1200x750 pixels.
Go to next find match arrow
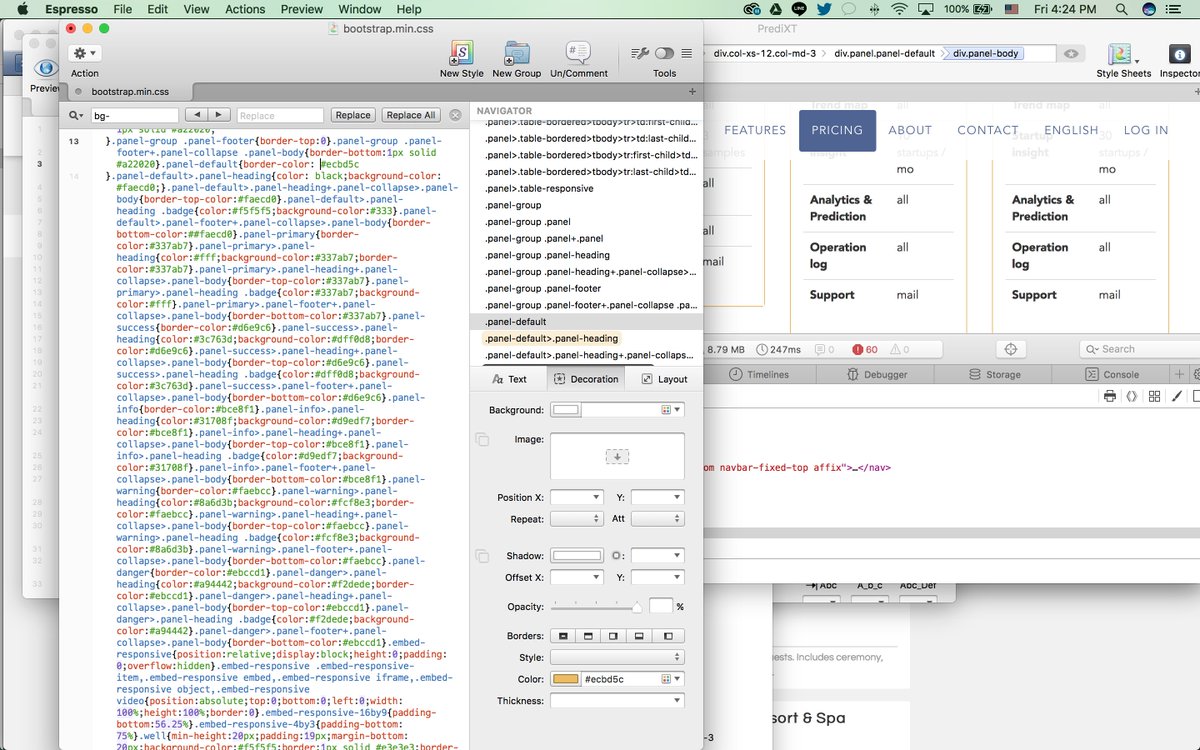pos(219,115)
